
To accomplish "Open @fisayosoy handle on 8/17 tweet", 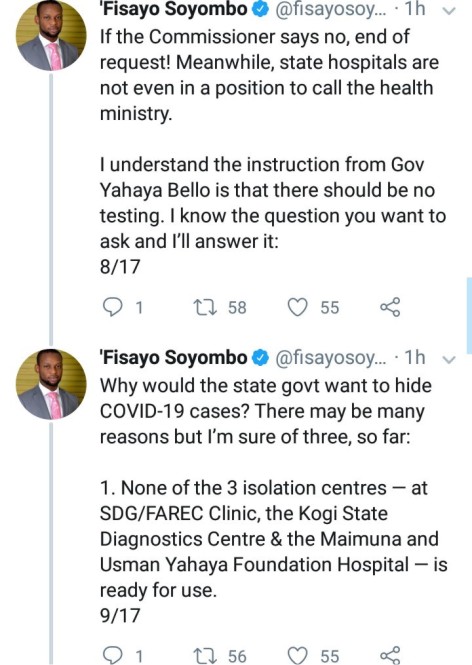I will coord(331,10).
